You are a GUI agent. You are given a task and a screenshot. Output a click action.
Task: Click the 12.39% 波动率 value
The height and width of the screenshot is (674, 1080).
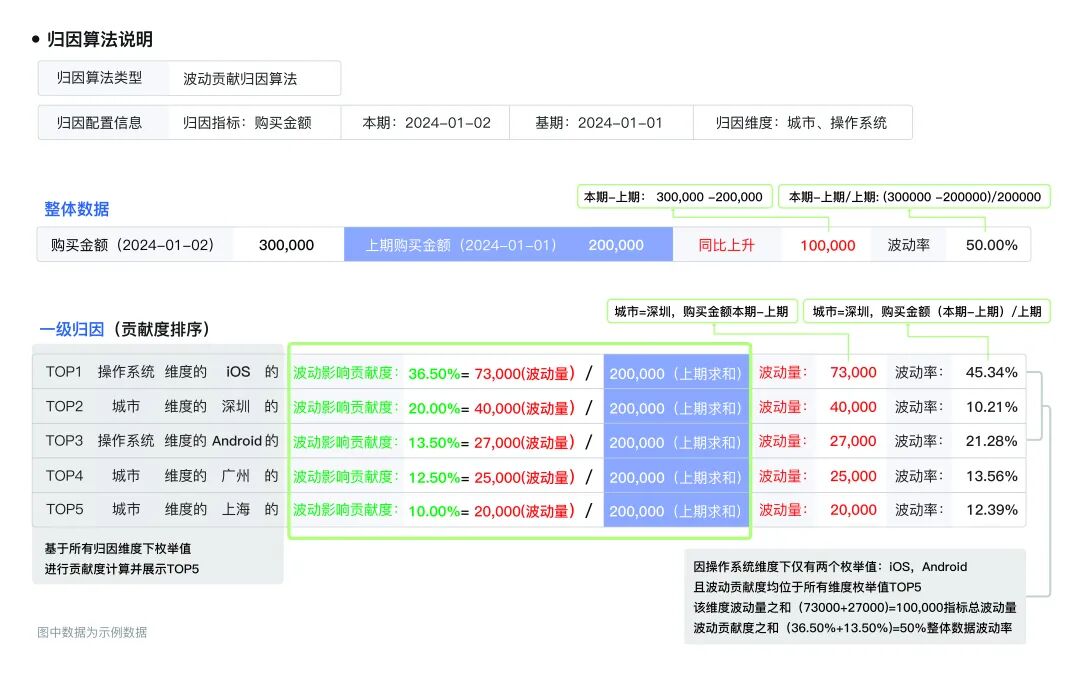[991, 510]
